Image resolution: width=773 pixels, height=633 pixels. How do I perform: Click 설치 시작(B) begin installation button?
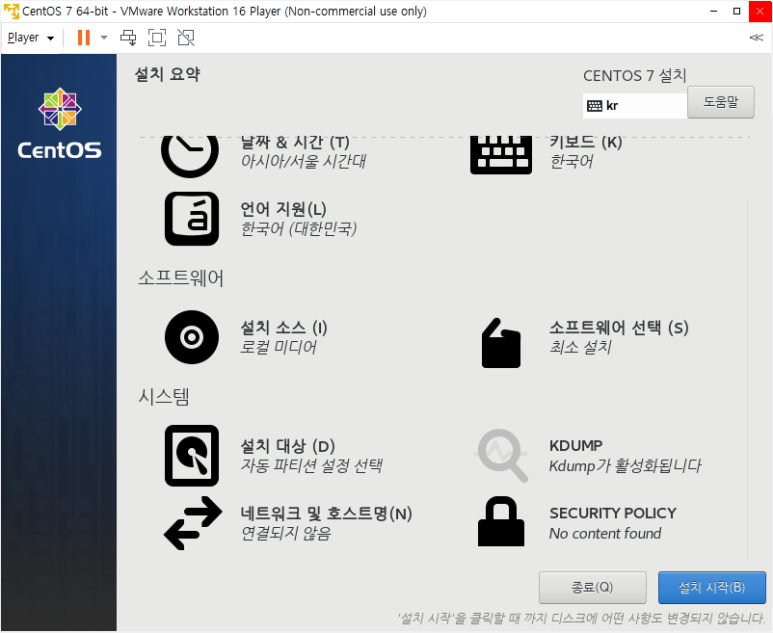click(x=712, y=587)
